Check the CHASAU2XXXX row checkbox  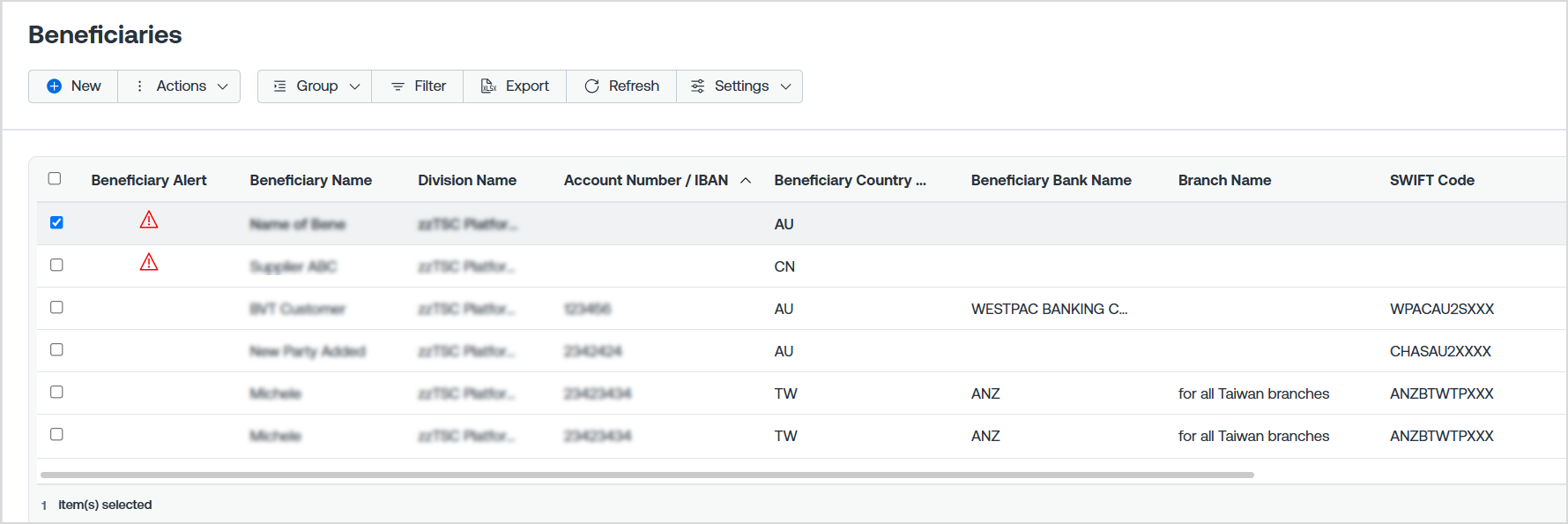point(56,349)
